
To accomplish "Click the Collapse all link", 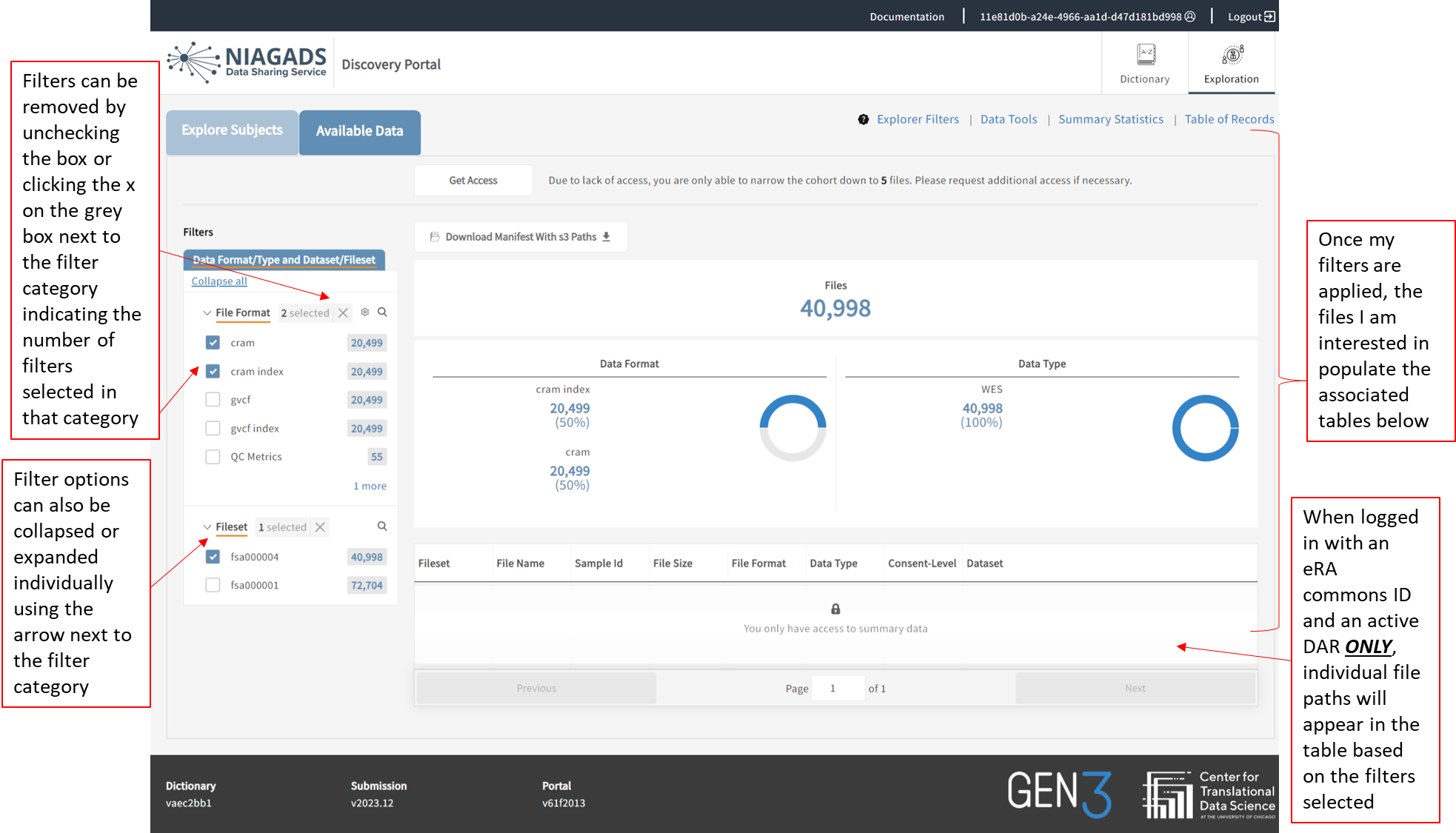I will pyautogui.click(x=219, y=281).
